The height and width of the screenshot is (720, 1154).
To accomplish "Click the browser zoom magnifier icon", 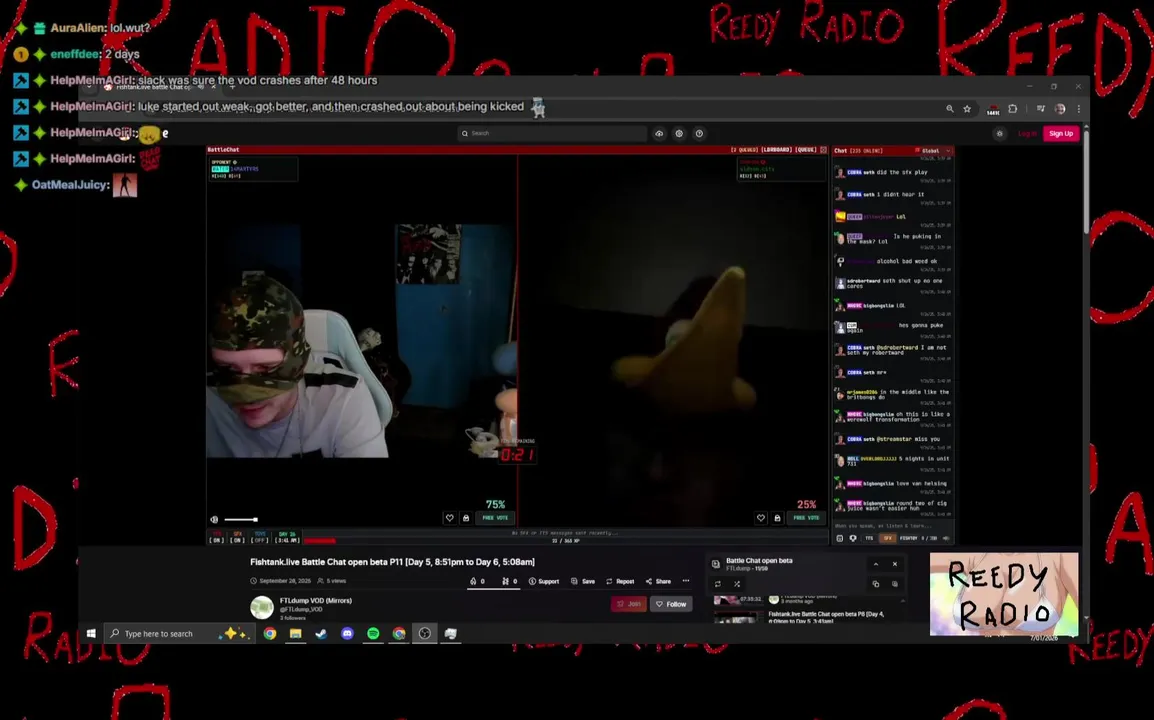I will 949,109.
